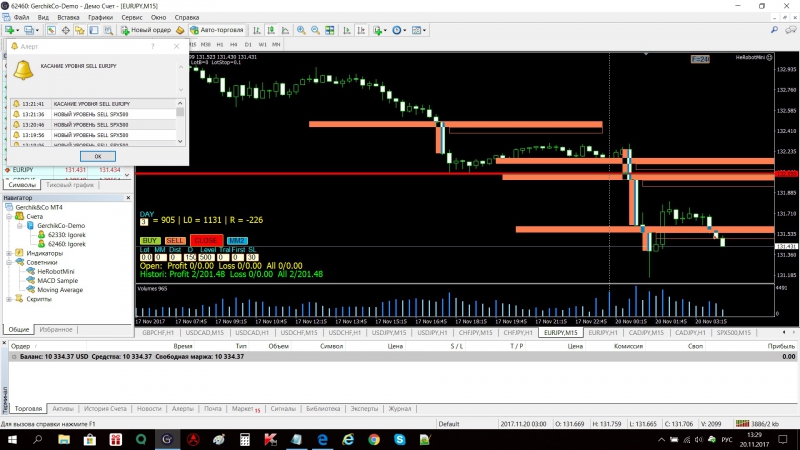Click the search magnifier at top right

point(774,30)
